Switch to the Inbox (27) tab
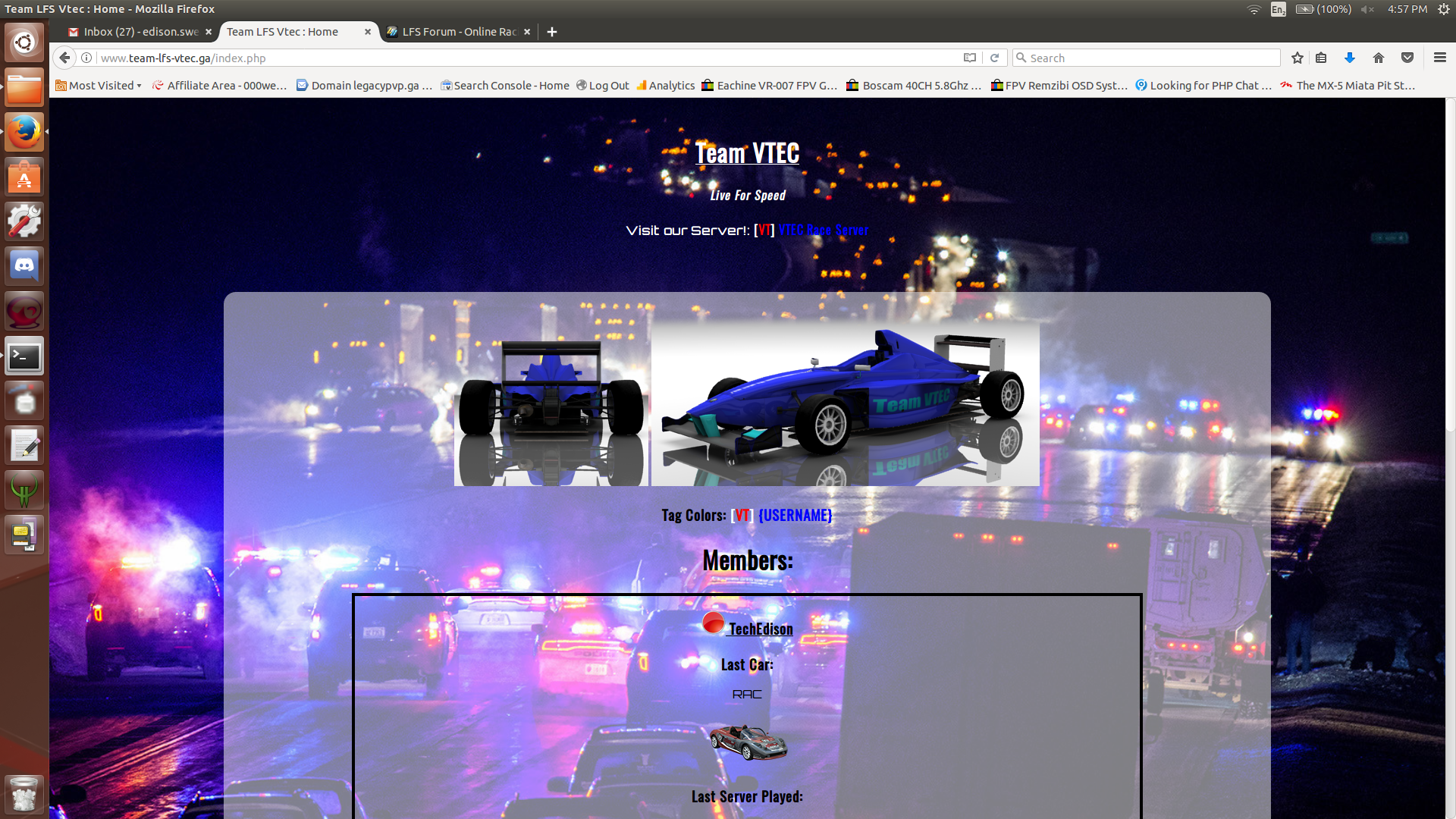This screenshot has width=1456, height=819. (x=140, y=32)
